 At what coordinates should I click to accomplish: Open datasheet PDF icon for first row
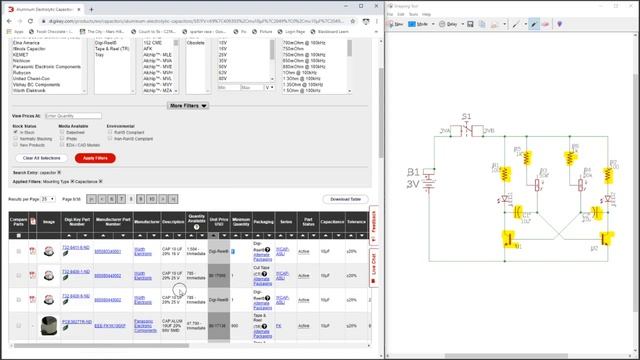tap(33, 251)
